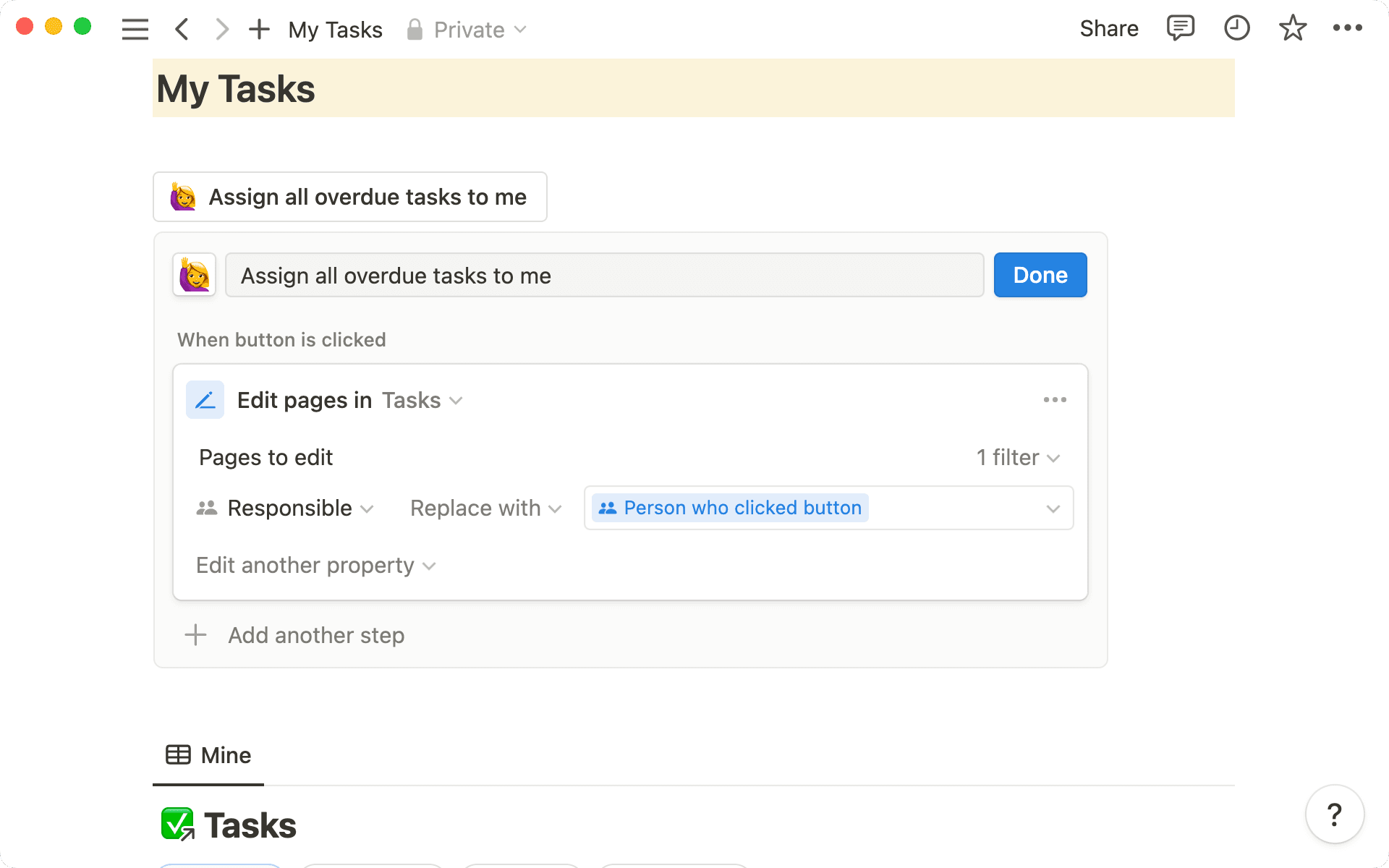Click the green Tasks checkmark icon
The width and height of the screenshot is (1389, 868).
(177, 823)
